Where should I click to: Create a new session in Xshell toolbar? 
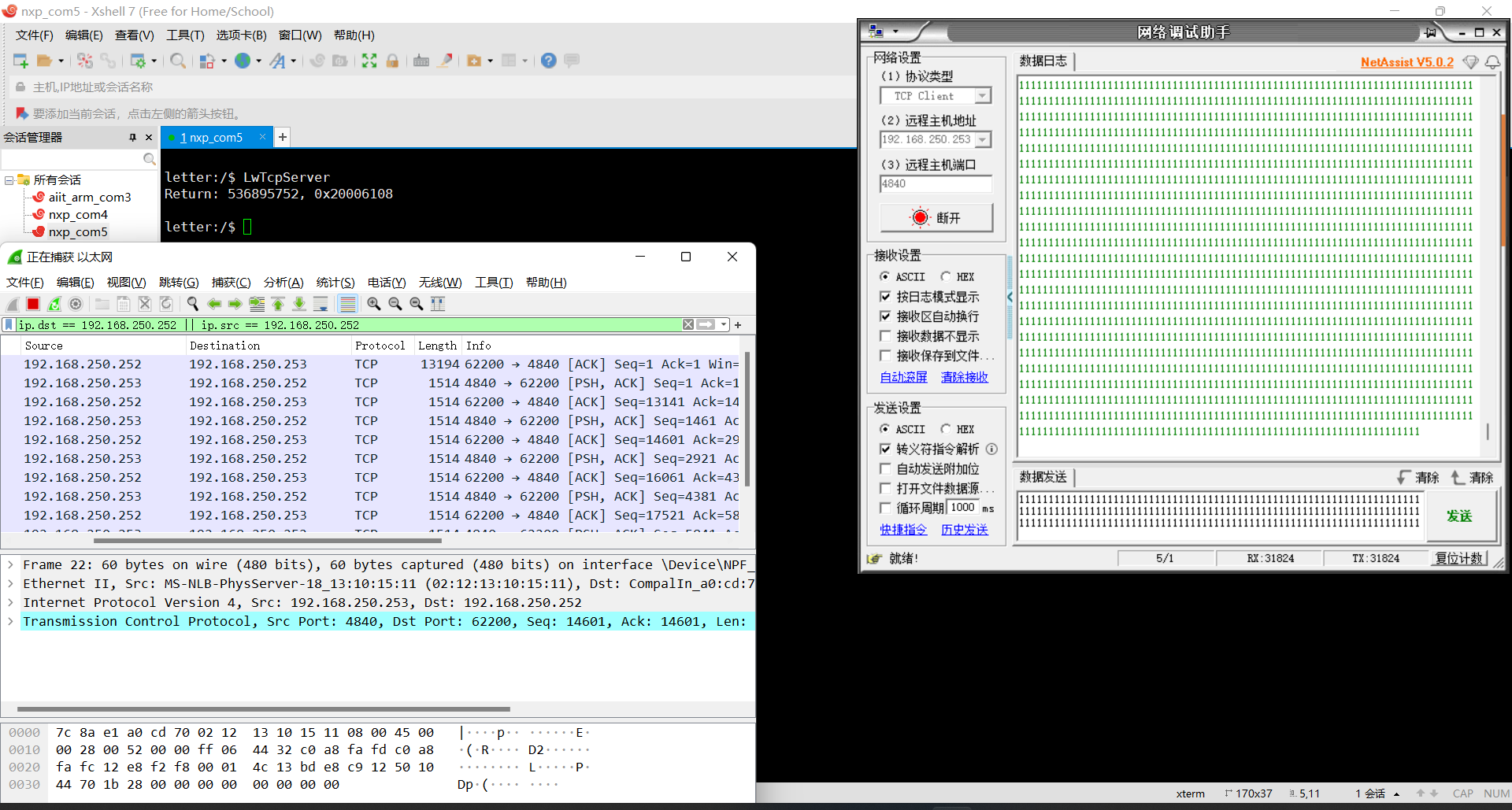coord(20,61)
